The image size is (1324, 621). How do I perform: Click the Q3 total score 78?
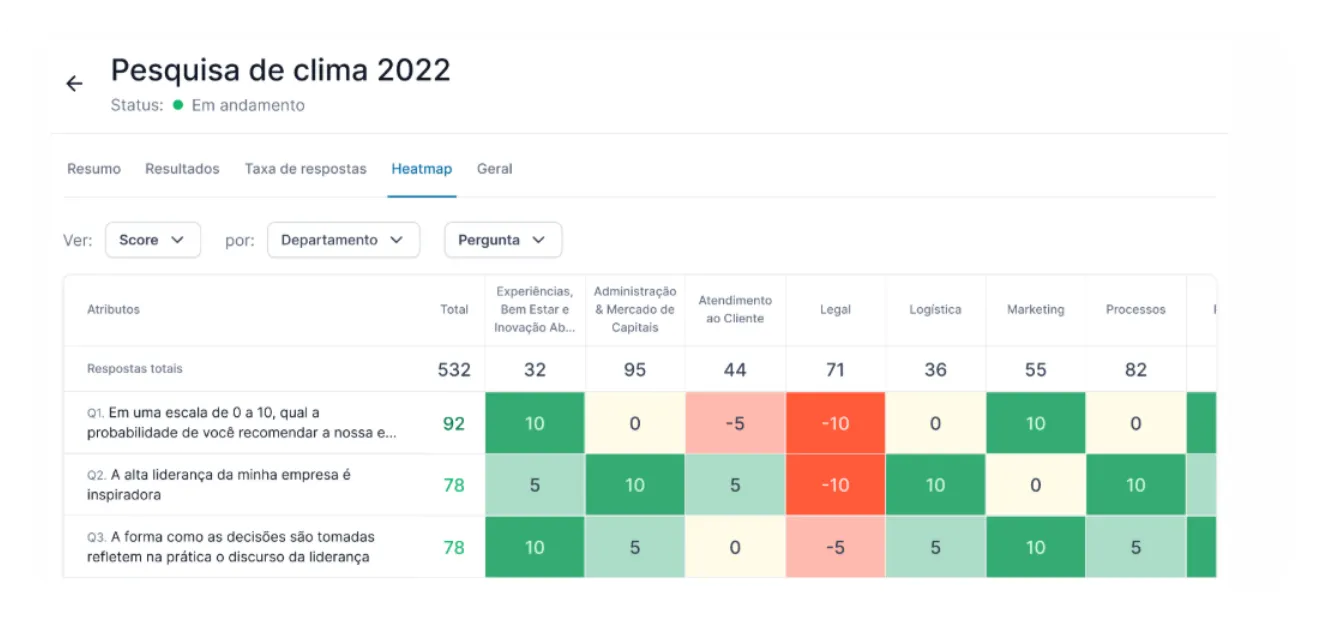coord(454,547)
